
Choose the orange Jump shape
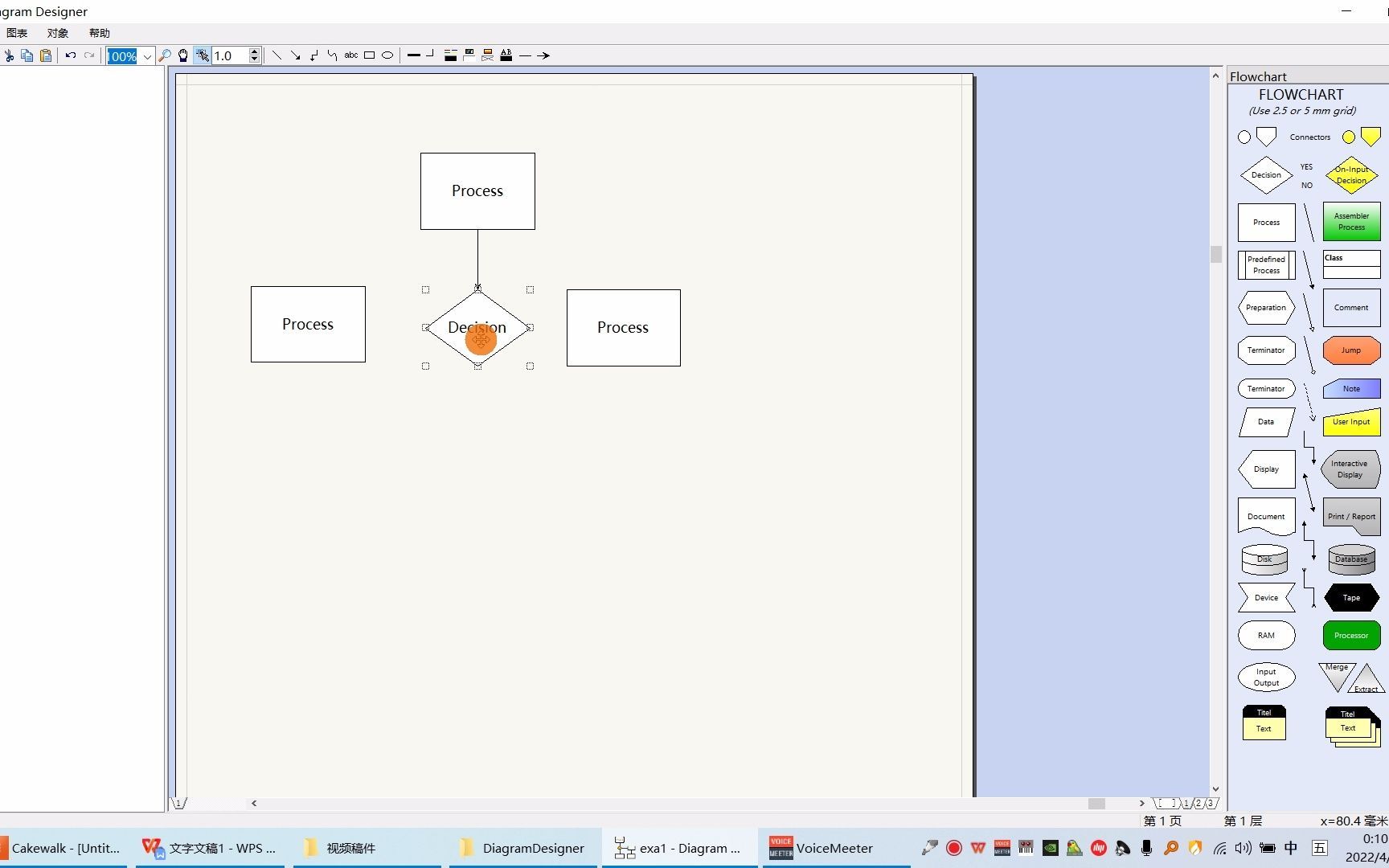coord(1351,350)
